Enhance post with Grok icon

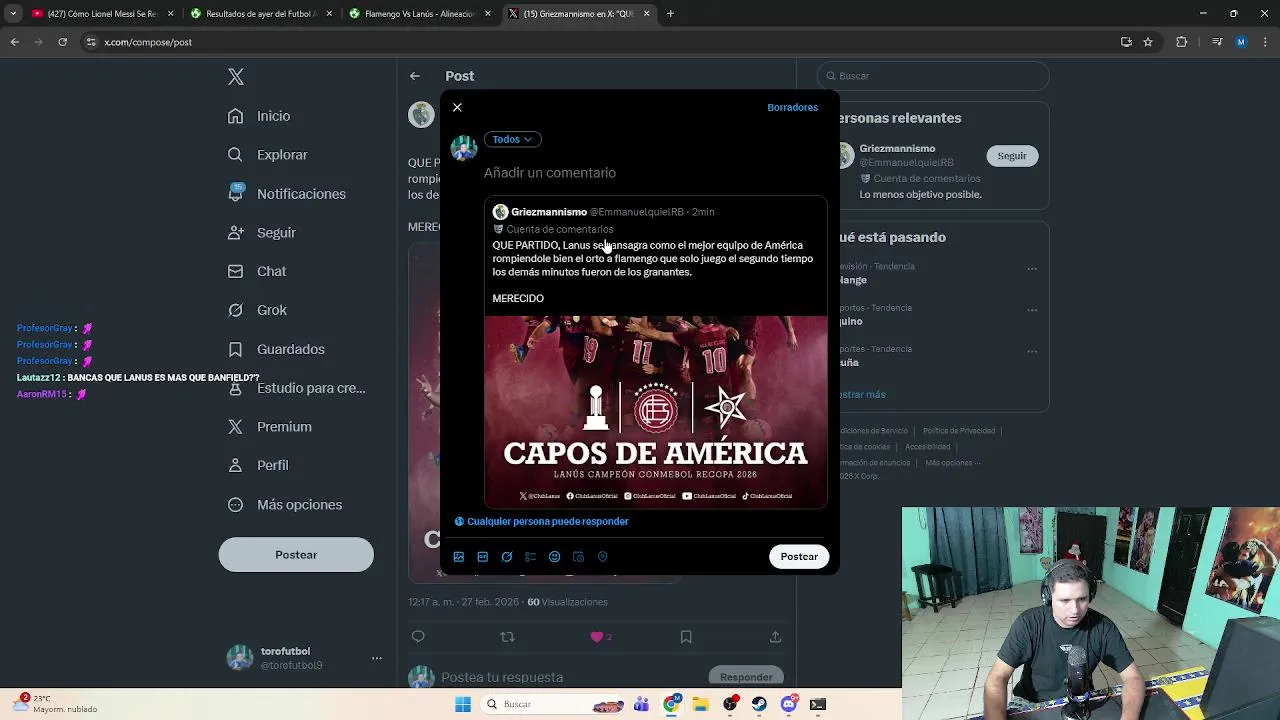tap(507, 557)
